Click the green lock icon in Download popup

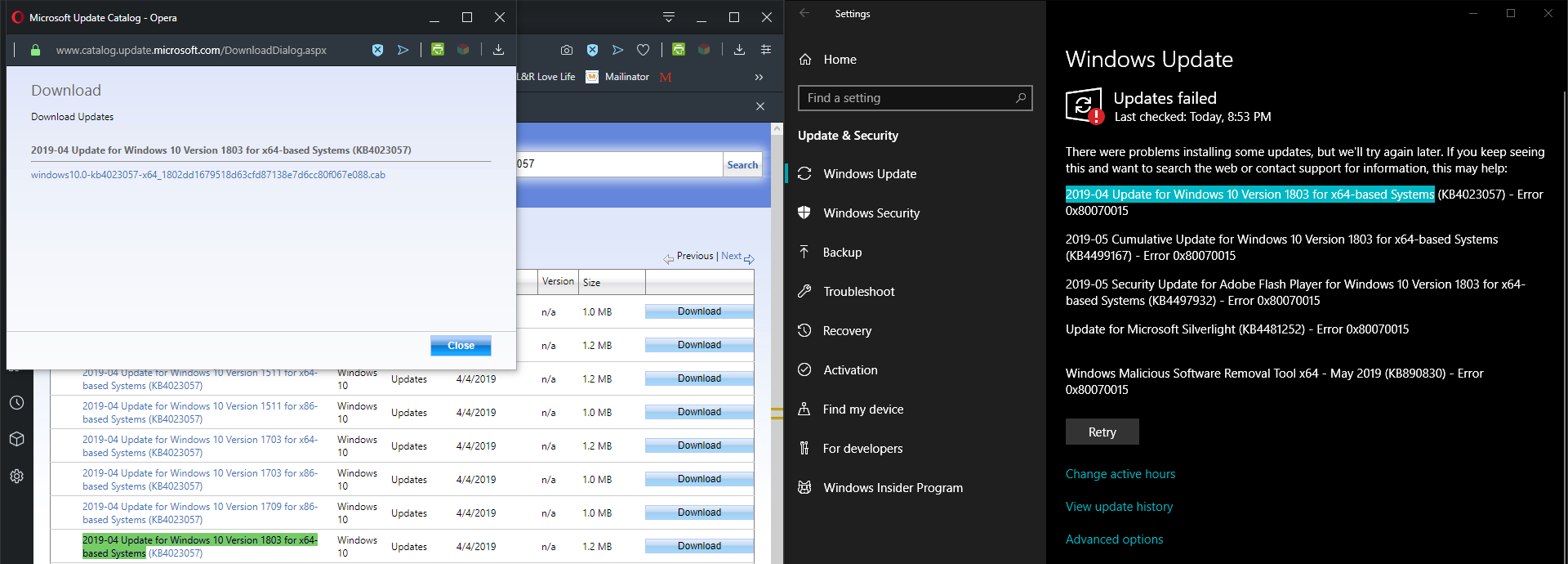(x=35, y=50)
